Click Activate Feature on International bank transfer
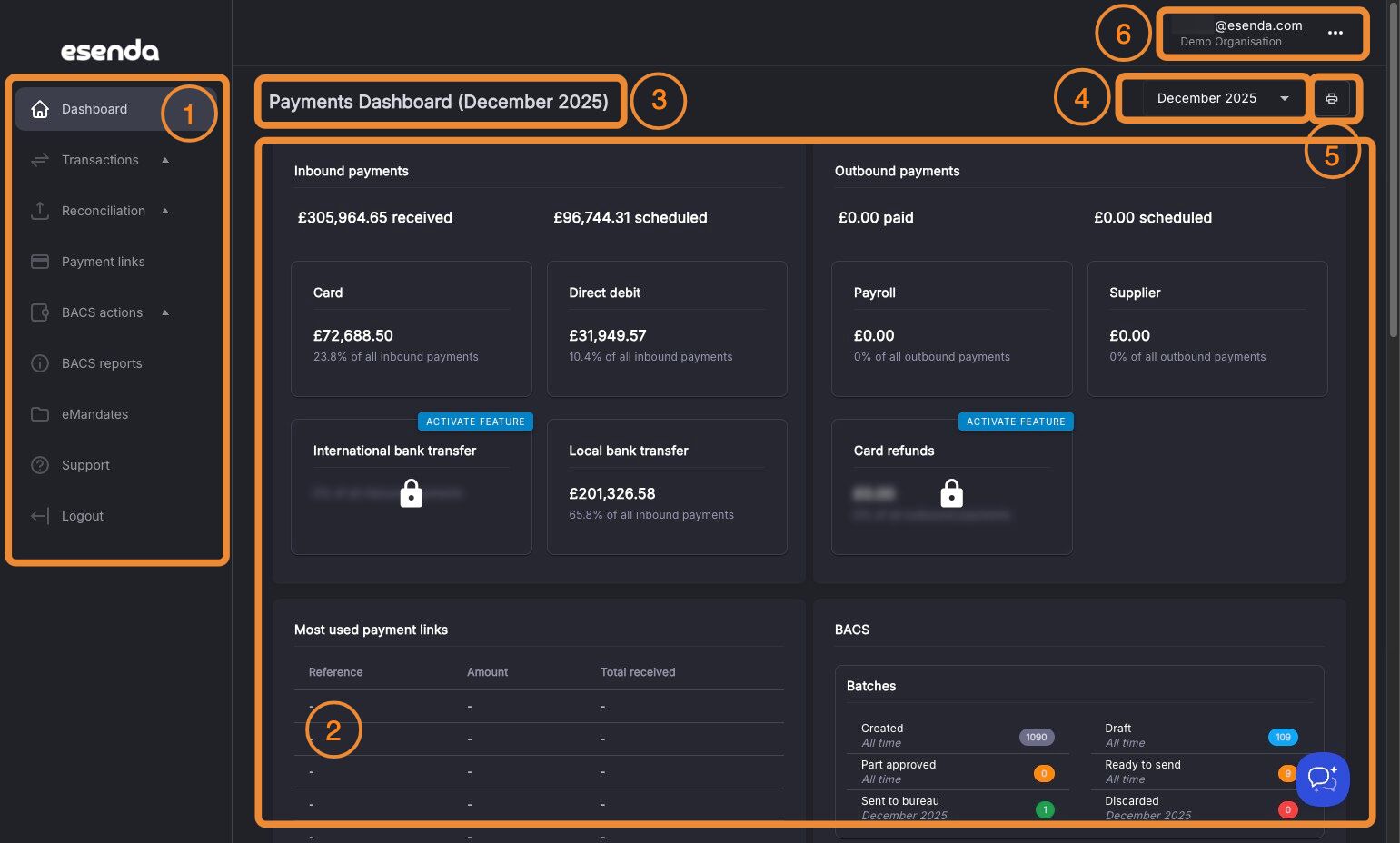1400x843 pixels. pyautogui.click(x=475, y=421)
